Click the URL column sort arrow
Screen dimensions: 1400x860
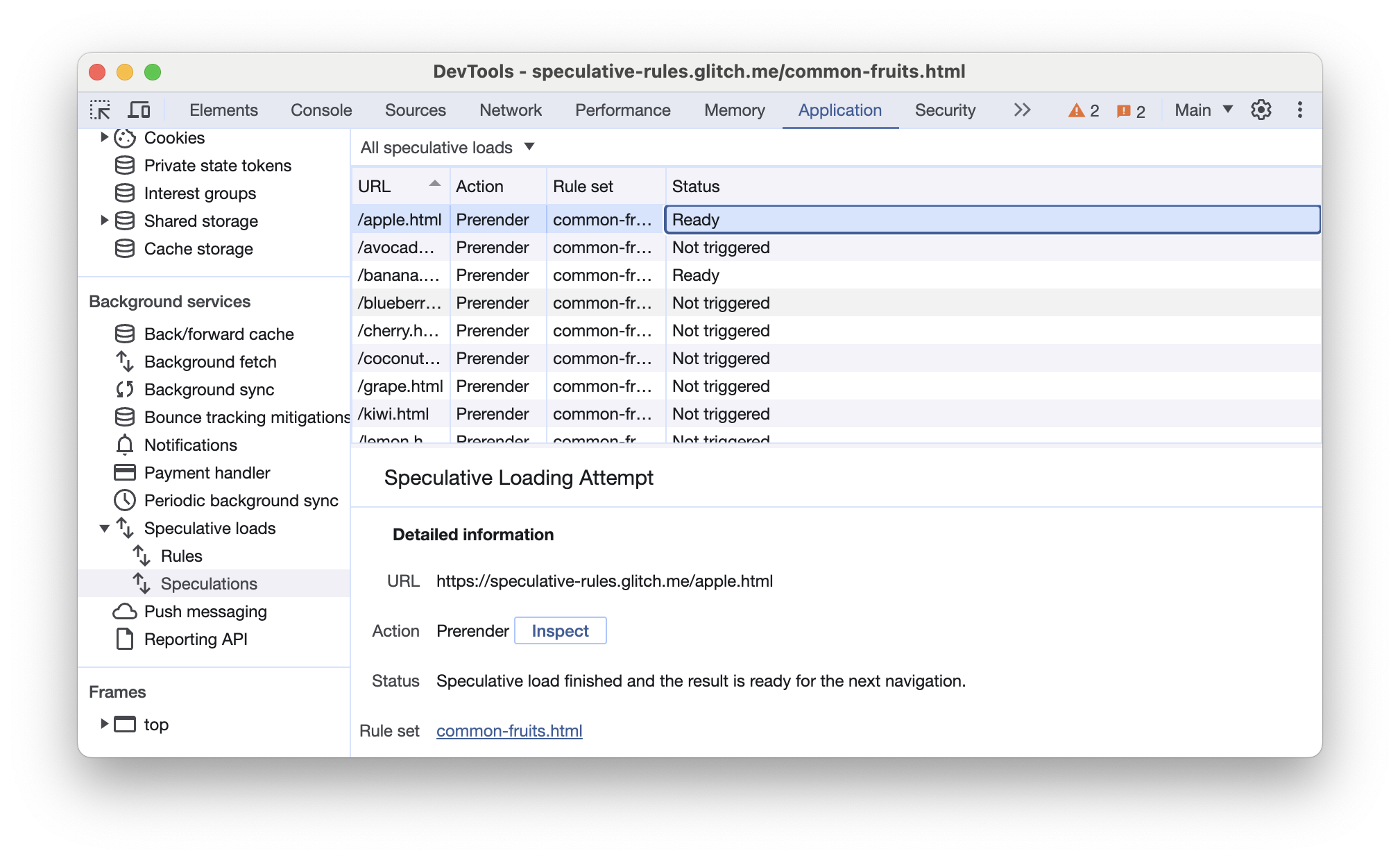[431, 186]
